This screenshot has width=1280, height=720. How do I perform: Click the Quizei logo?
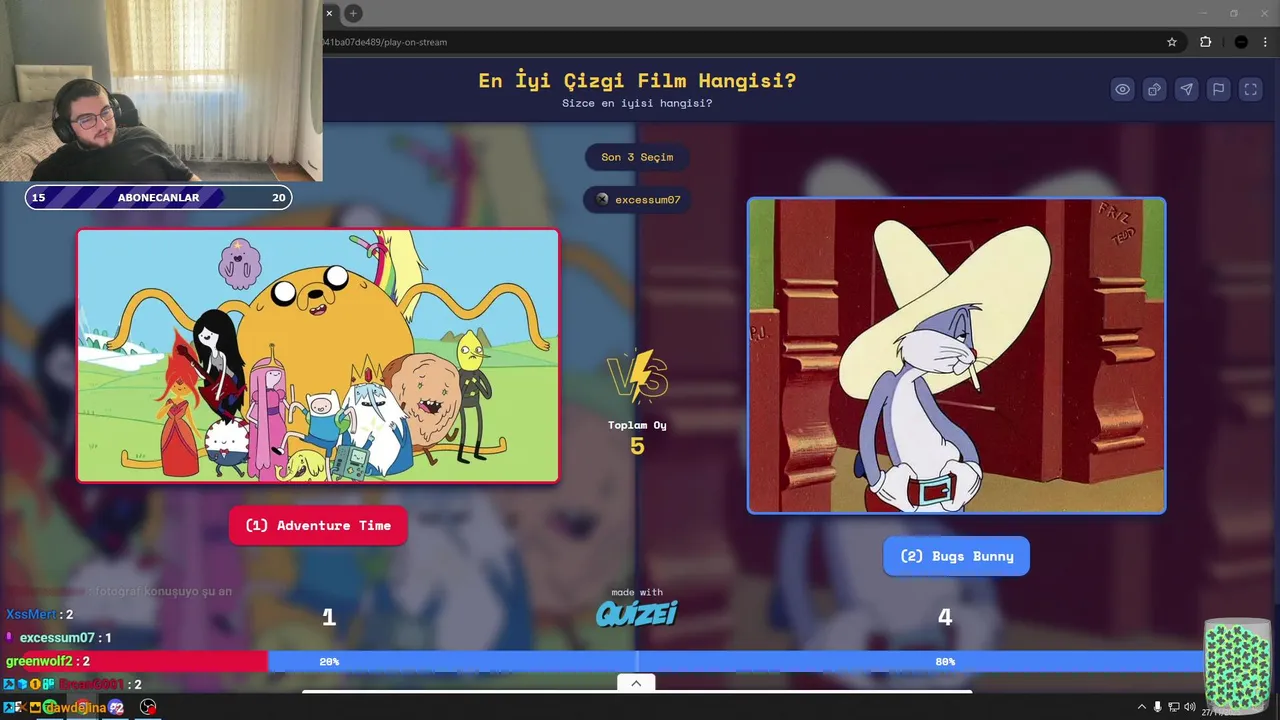coord(637,613)
